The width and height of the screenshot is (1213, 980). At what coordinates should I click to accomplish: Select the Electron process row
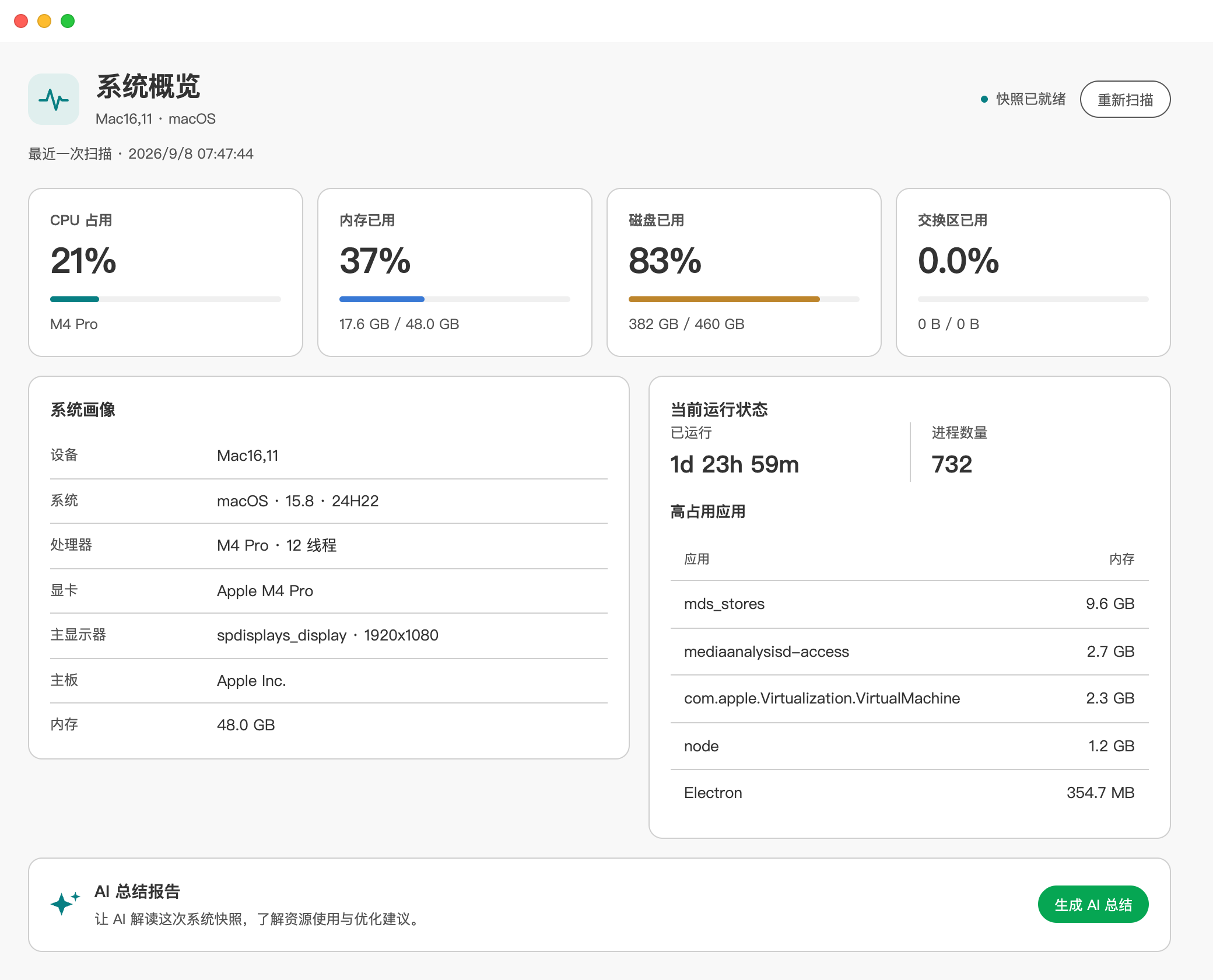909,793
